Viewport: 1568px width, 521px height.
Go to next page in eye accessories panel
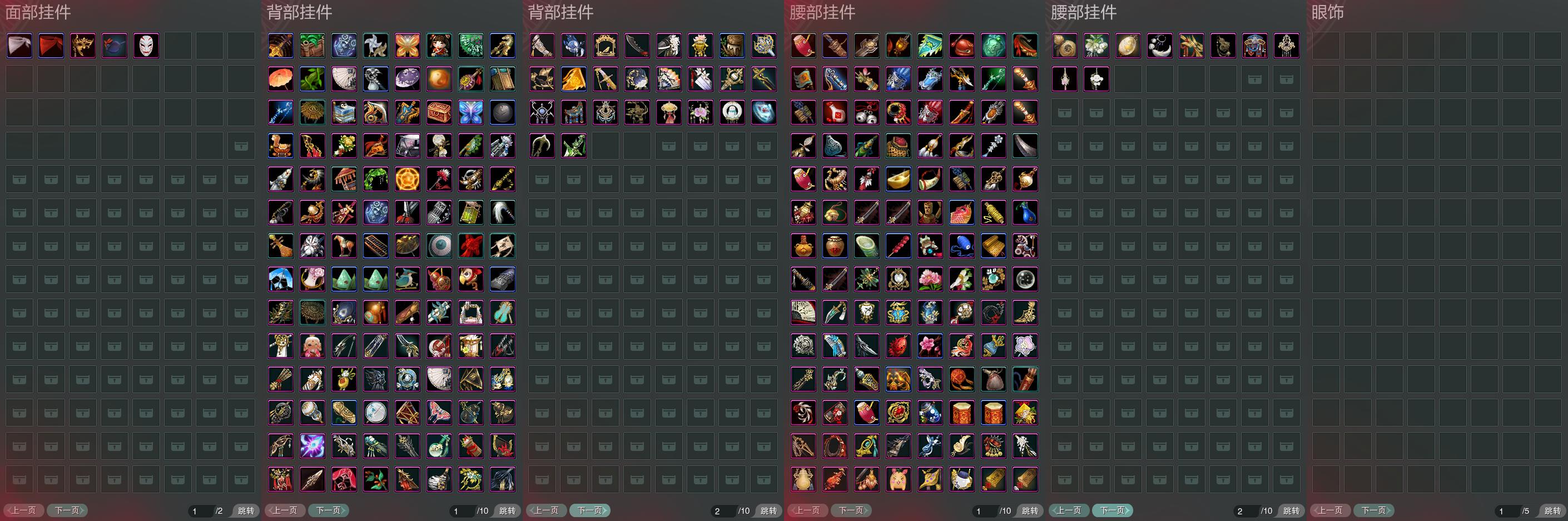(1374, 510)
